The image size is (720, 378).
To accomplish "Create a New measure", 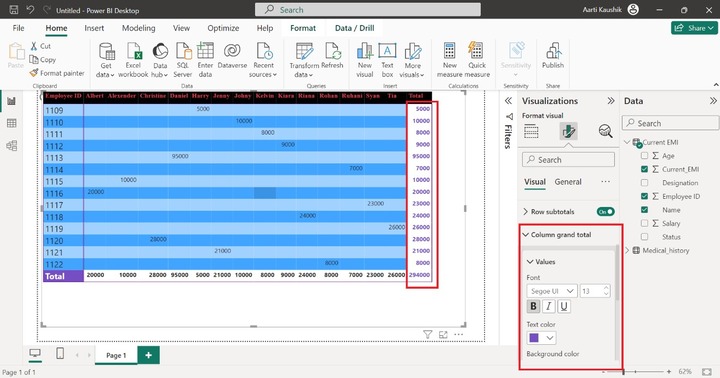I will (450, 60).
